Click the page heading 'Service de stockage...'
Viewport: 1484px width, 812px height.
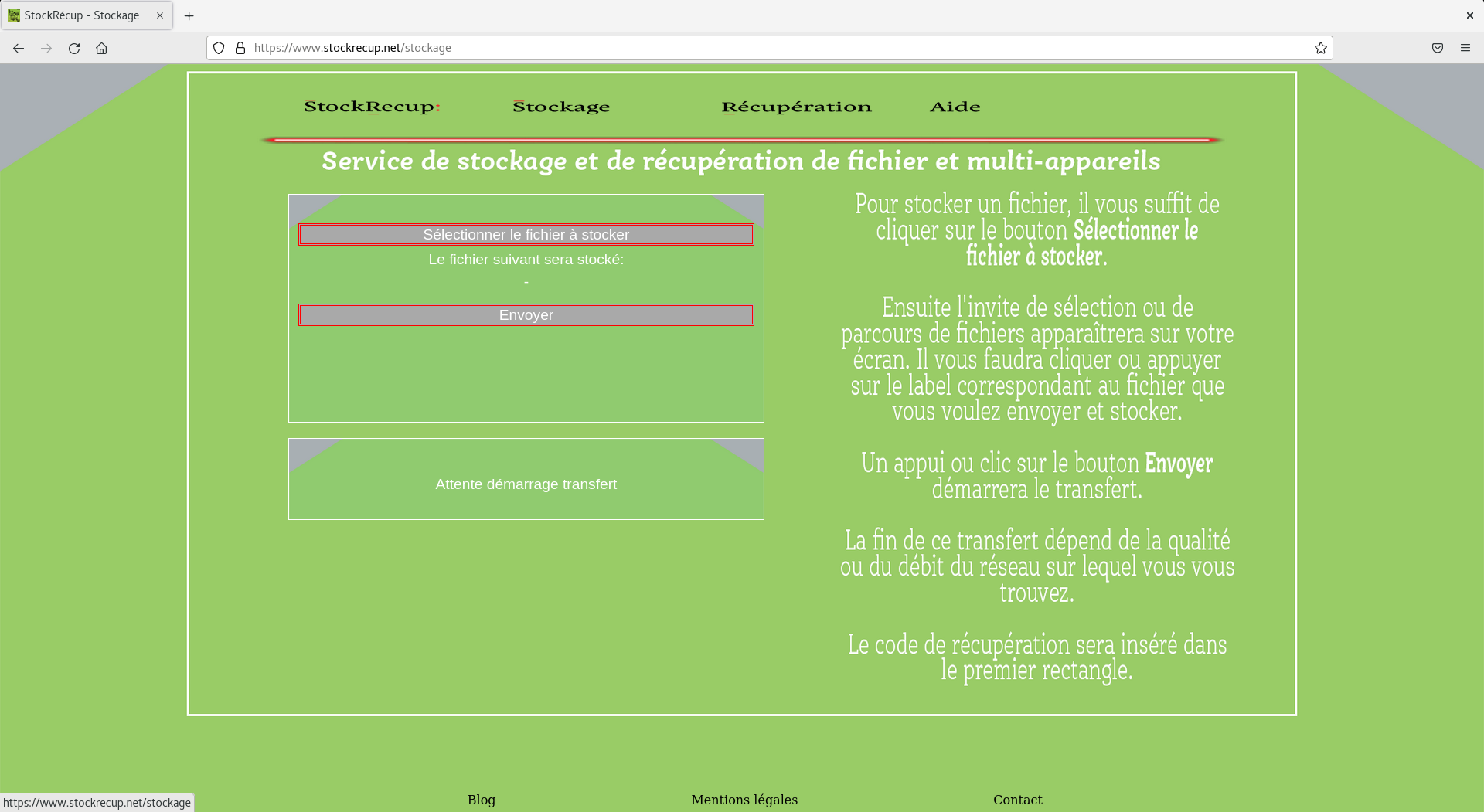[x=741, y=161]
